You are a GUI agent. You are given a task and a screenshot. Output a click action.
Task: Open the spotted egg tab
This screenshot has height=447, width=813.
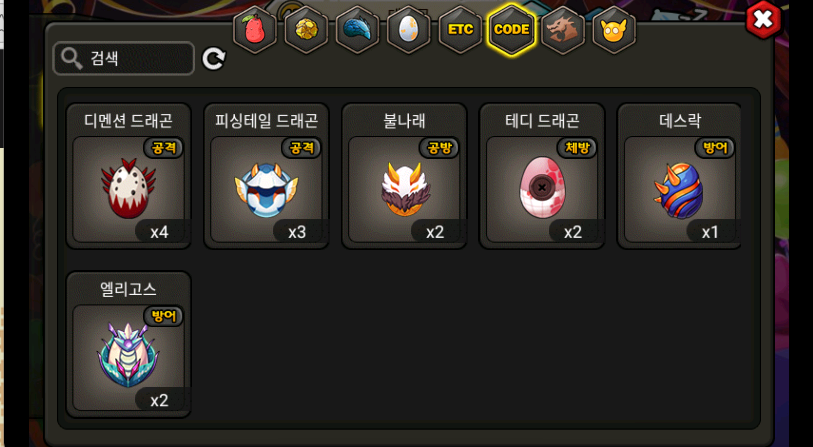coord(409,30)
